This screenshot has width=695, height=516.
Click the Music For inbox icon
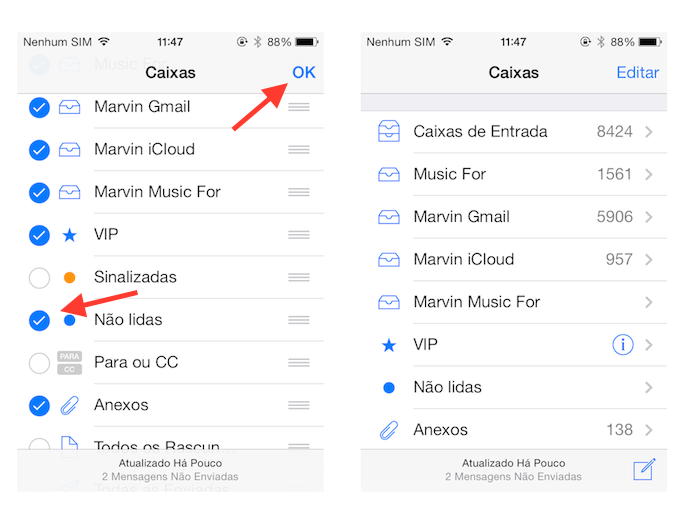coord(389,174)
